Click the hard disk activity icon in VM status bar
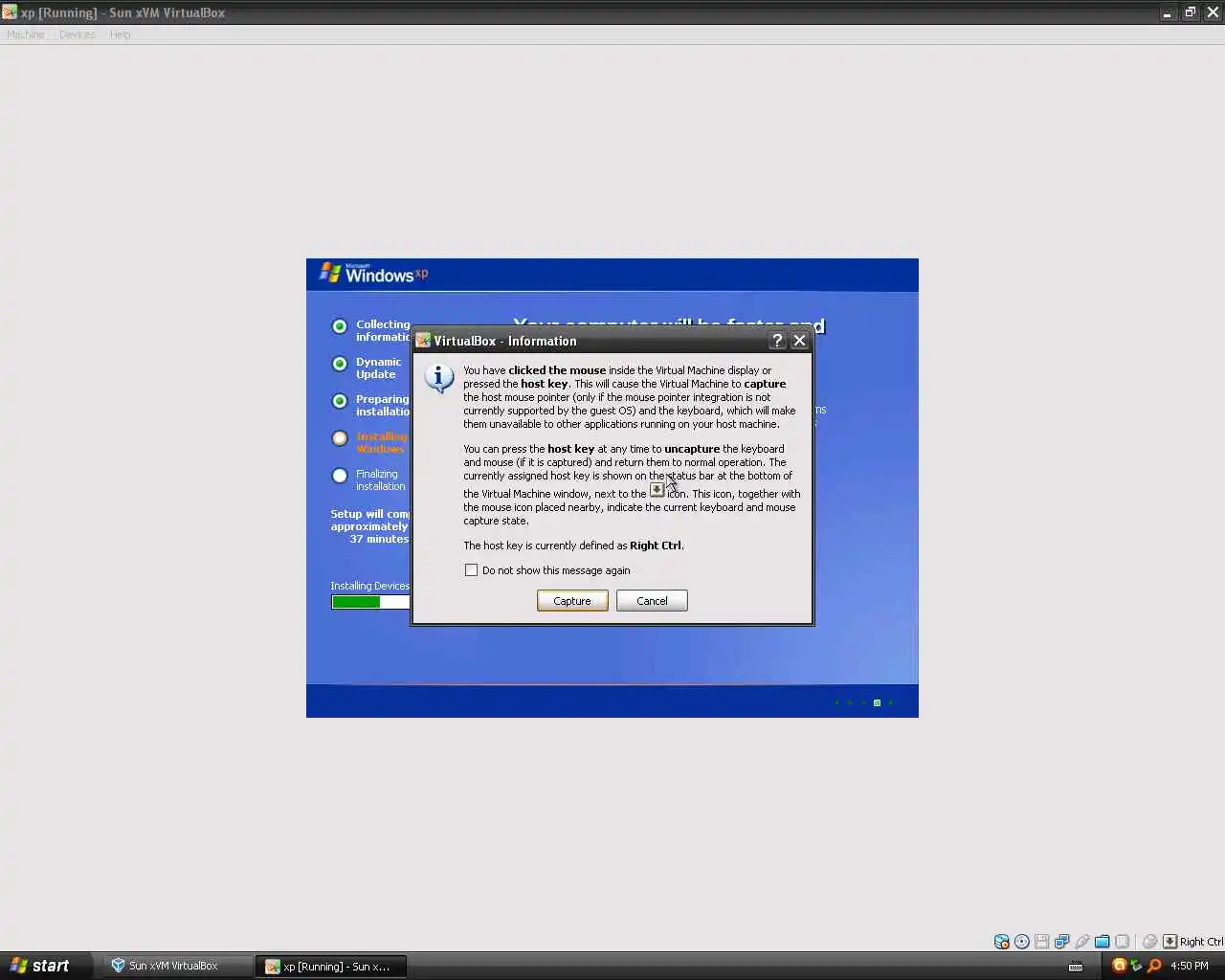 (1002, 942)
